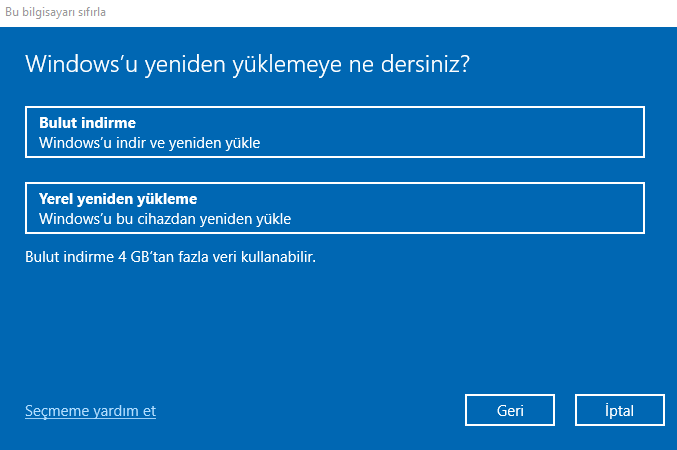
Task: Click the bold Bulut indirme title text
Action: [87, 122]
